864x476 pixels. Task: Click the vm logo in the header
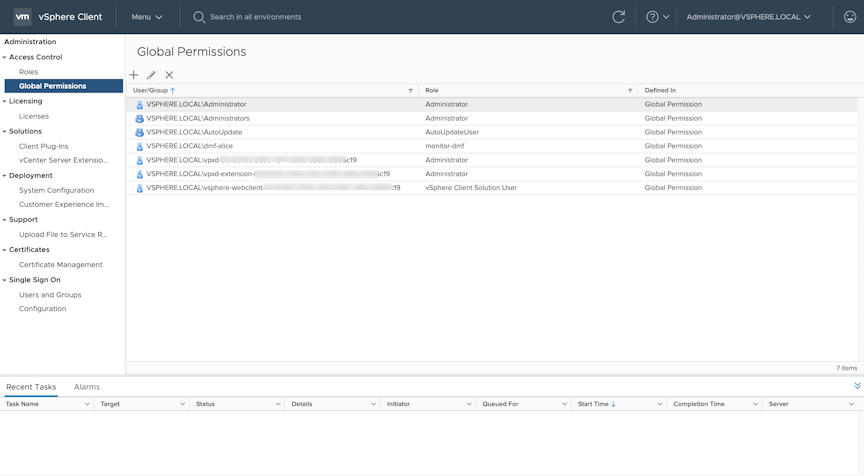coord(23,17)
